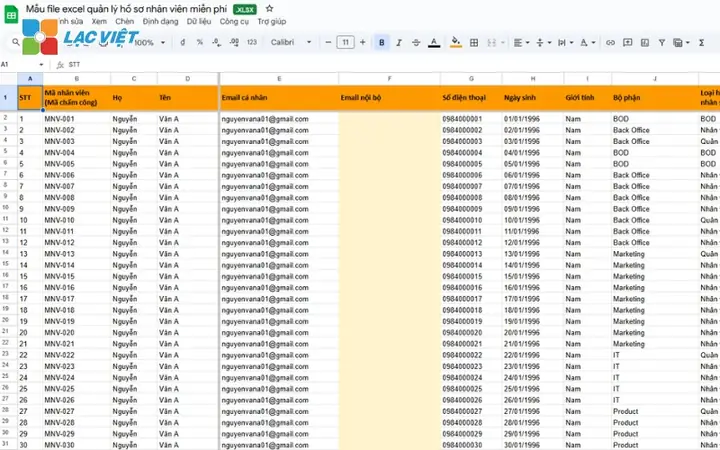Select column A header
Screen dimensions: 720x450
point(30,79)
